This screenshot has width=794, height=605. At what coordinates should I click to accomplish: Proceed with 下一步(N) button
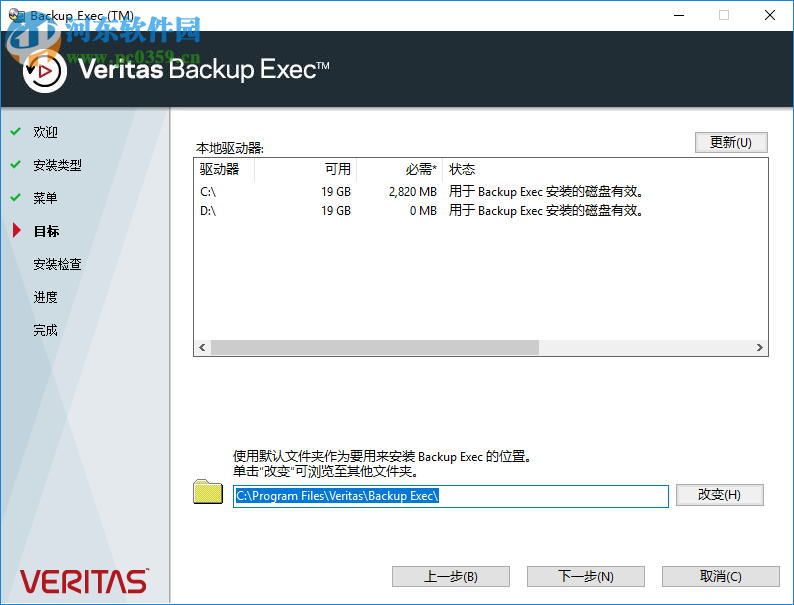pyautogui.click(x=586, y=576)
